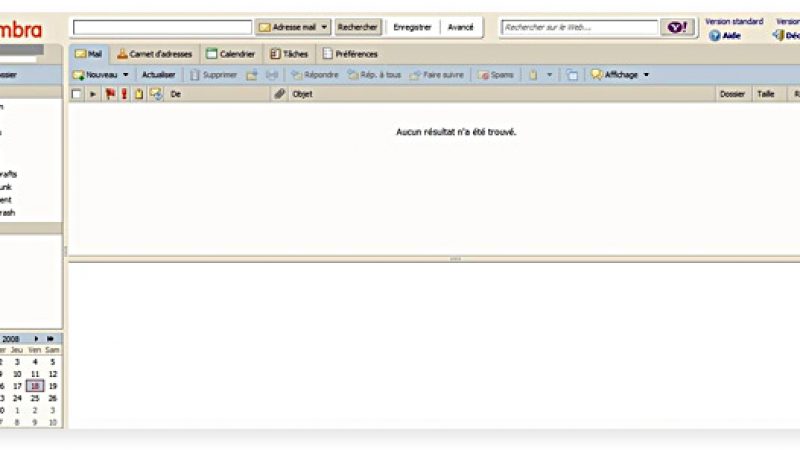
Task: Click the conversation expand column arrow
Action: (x=92, y=94)
